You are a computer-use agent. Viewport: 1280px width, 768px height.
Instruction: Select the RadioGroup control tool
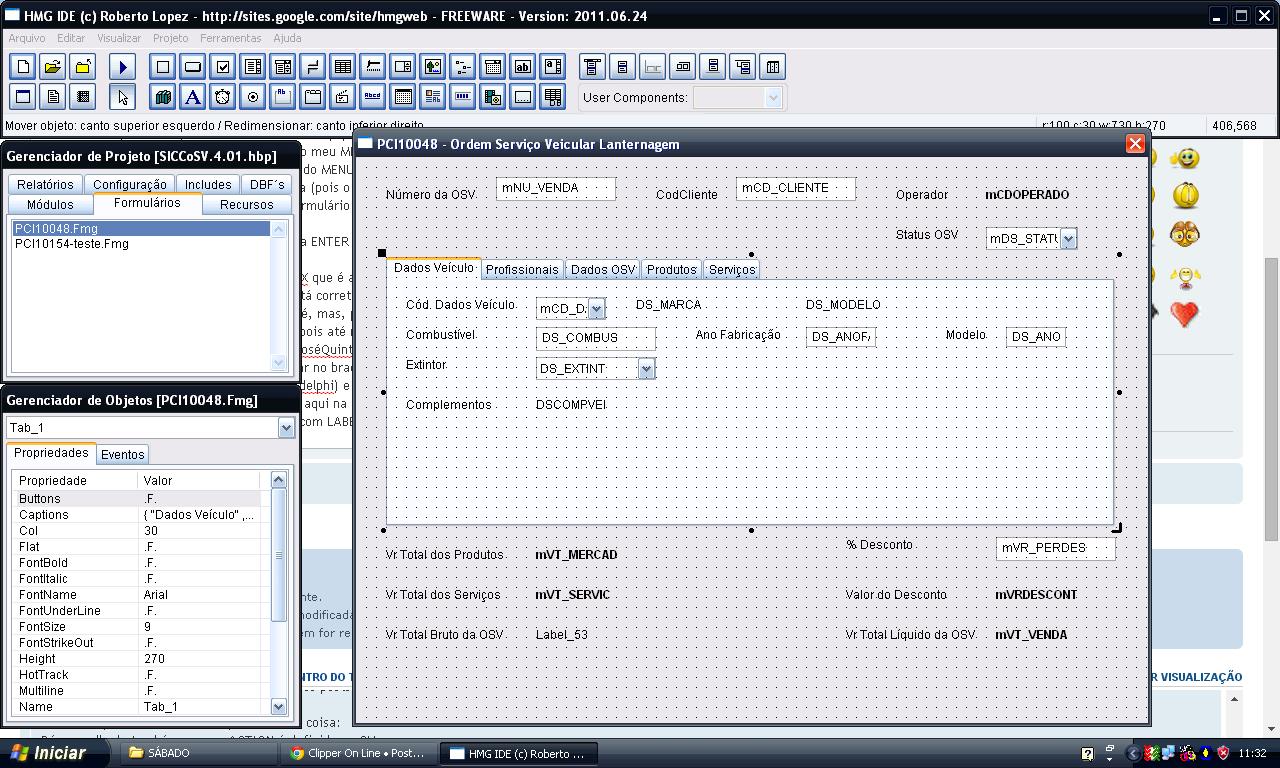[253, 97]
